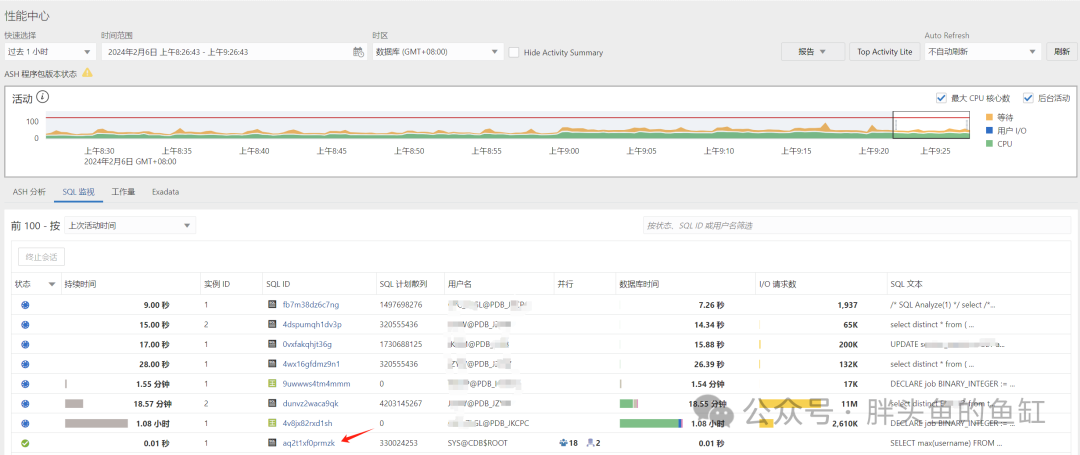The height and width of the screenshot is (455, 1080).
Task: Click SQL type icon beside 4wx16gfdmz9n1
Action: (x=272, y=363)
